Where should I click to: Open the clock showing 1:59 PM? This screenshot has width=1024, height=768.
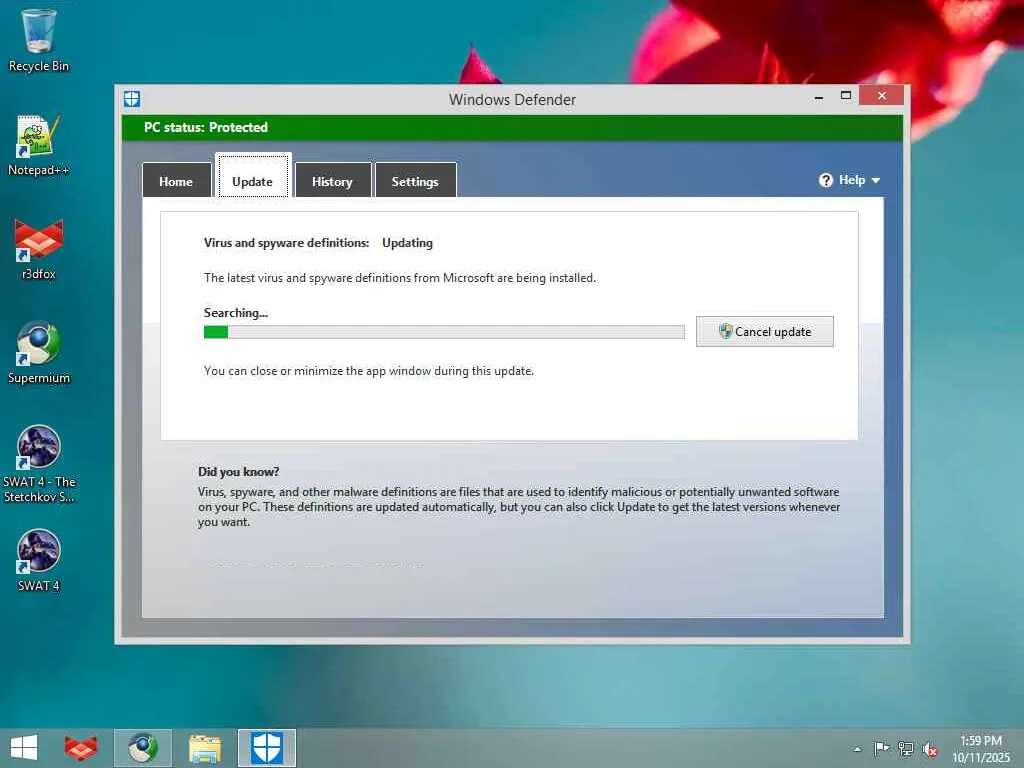coord(981,749)
